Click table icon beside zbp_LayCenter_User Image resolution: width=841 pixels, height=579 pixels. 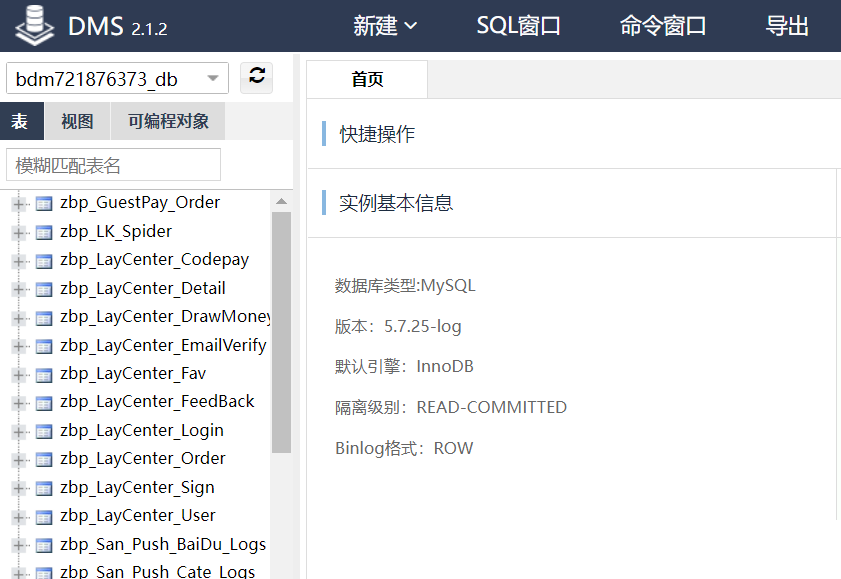pyautogui.click(x=44, y=517)
